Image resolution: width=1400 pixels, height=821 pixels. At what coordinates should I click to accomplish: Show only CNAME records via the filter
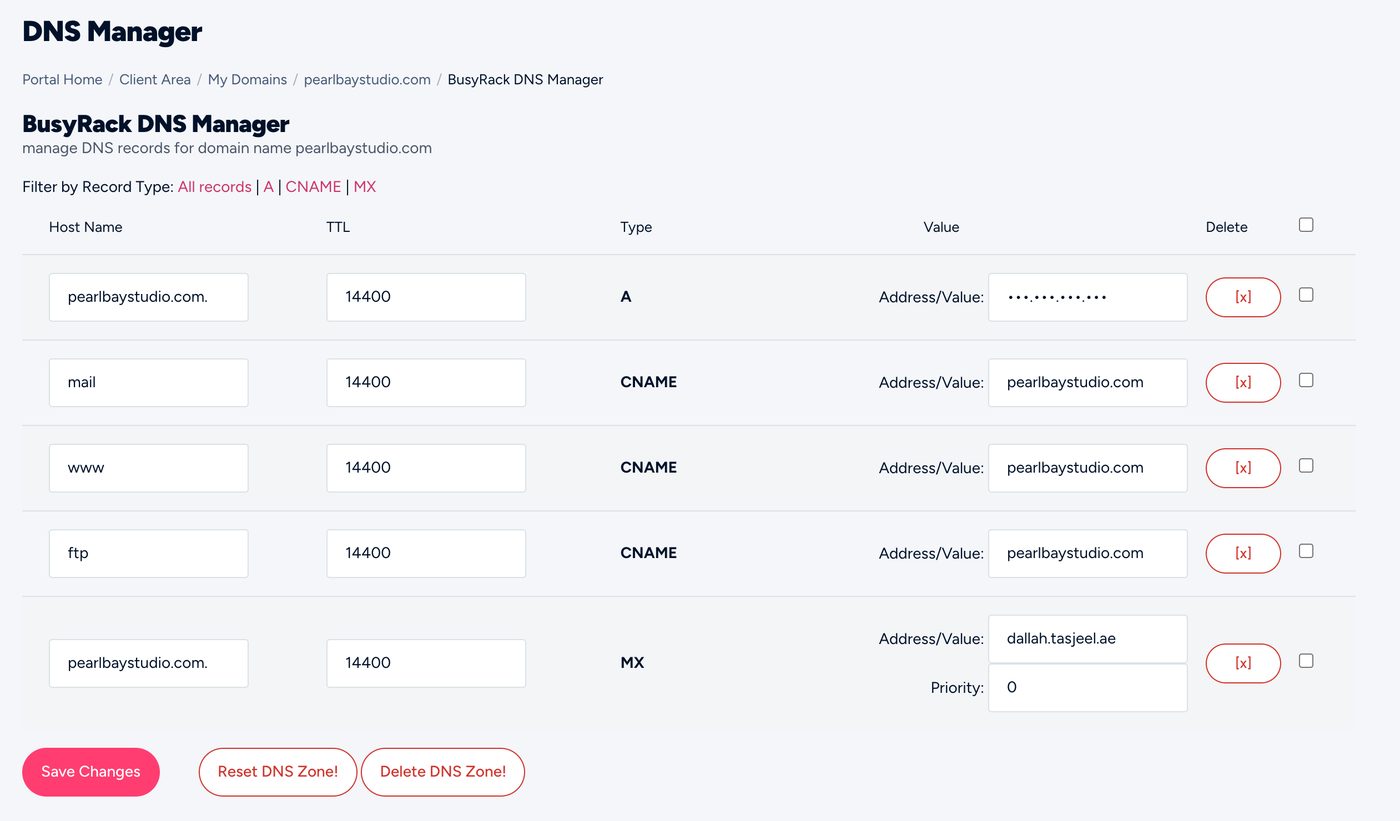(314, 187)
